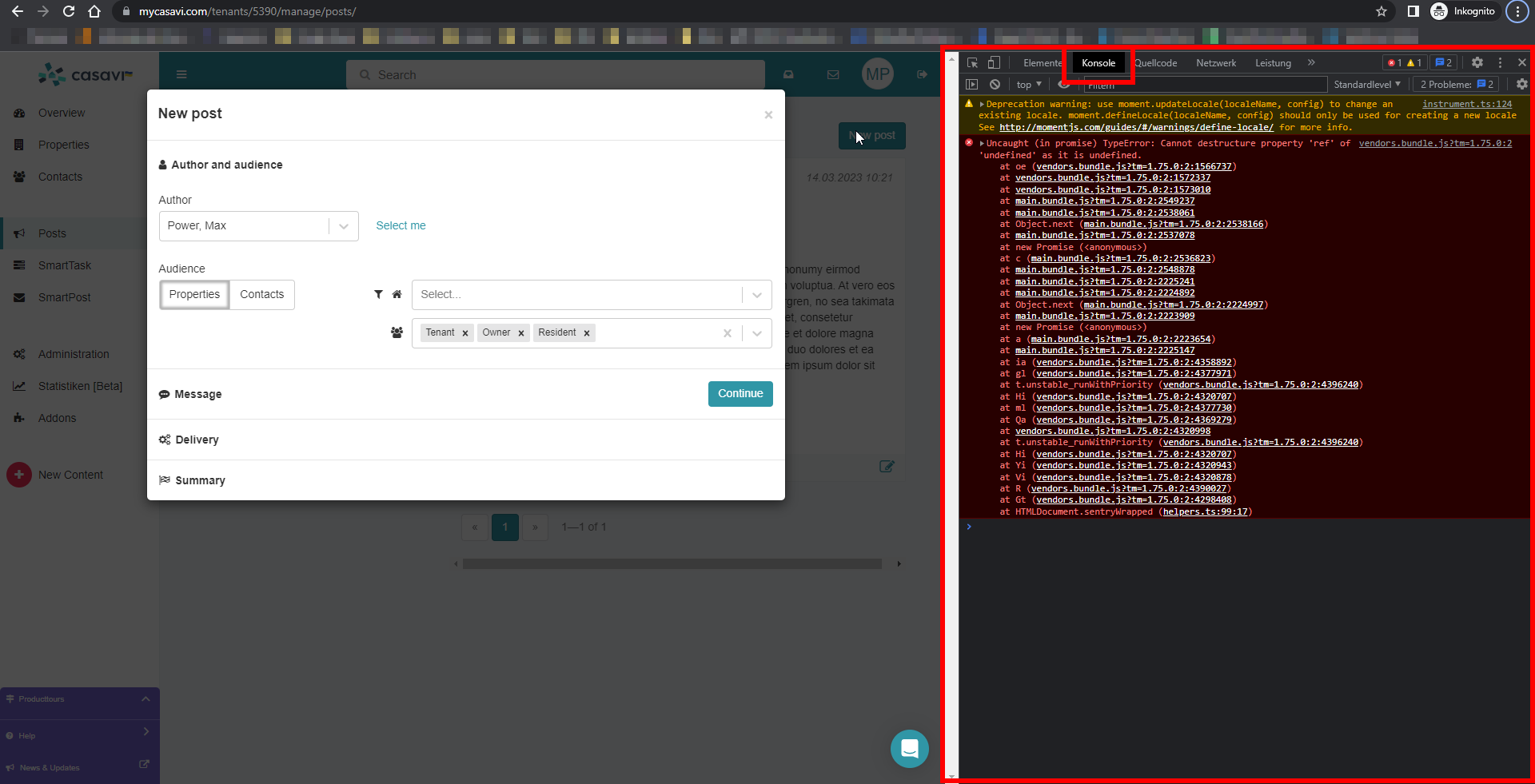
Task: Show more DevTools tabs
Action: (1311, 62)
